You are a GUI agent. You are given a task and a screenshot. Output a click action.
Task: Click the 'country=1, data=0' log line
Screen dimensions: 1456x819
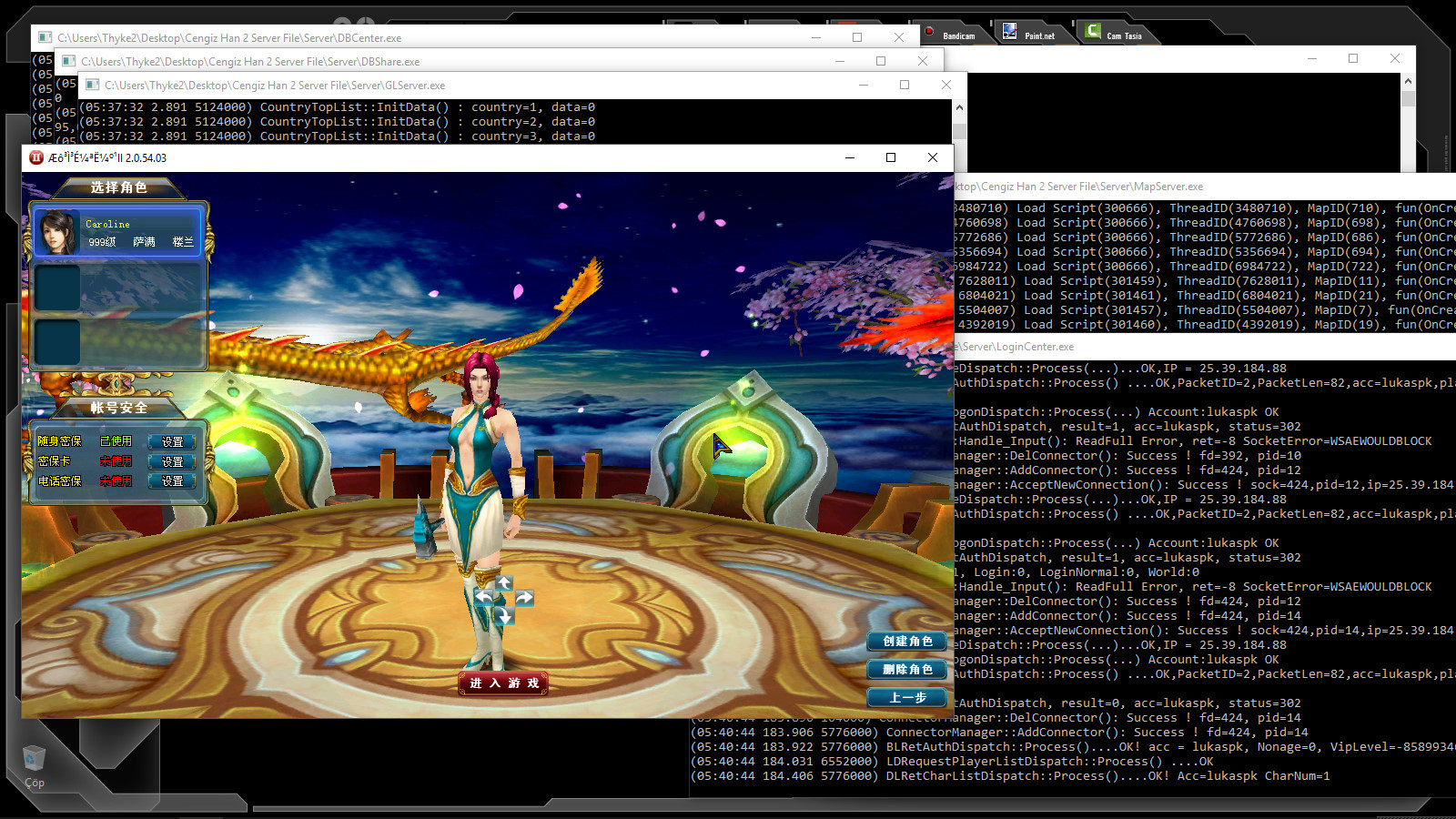click(338, 107)
